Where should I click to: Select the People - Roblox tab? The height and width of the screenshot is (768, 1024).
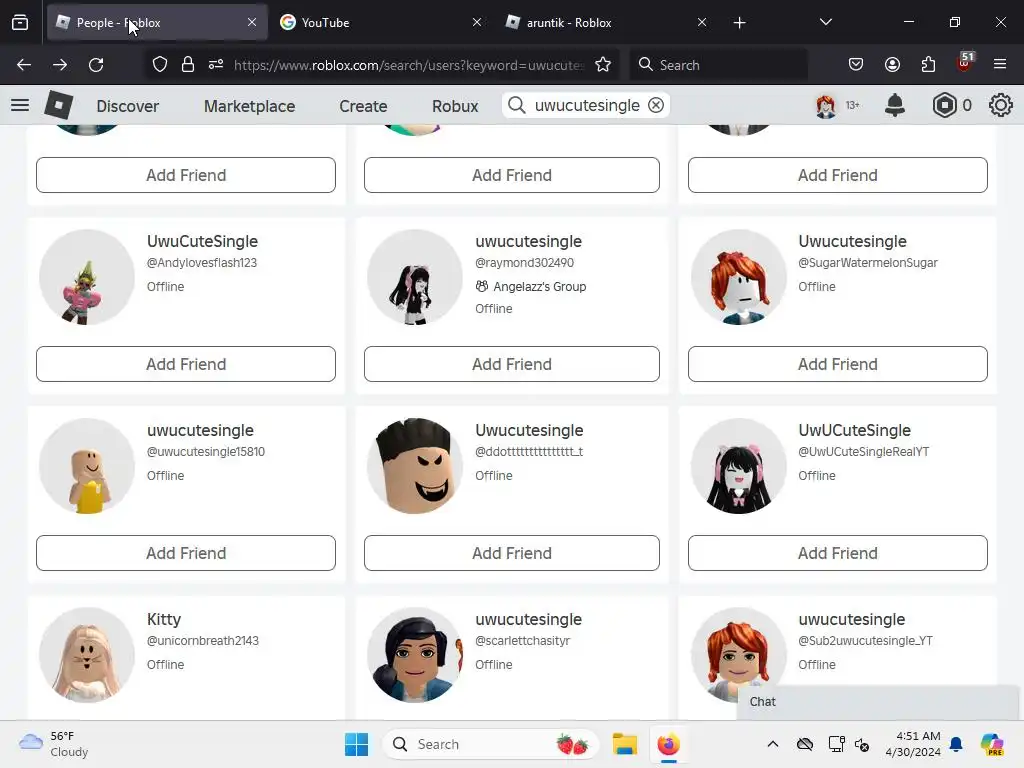157,22
